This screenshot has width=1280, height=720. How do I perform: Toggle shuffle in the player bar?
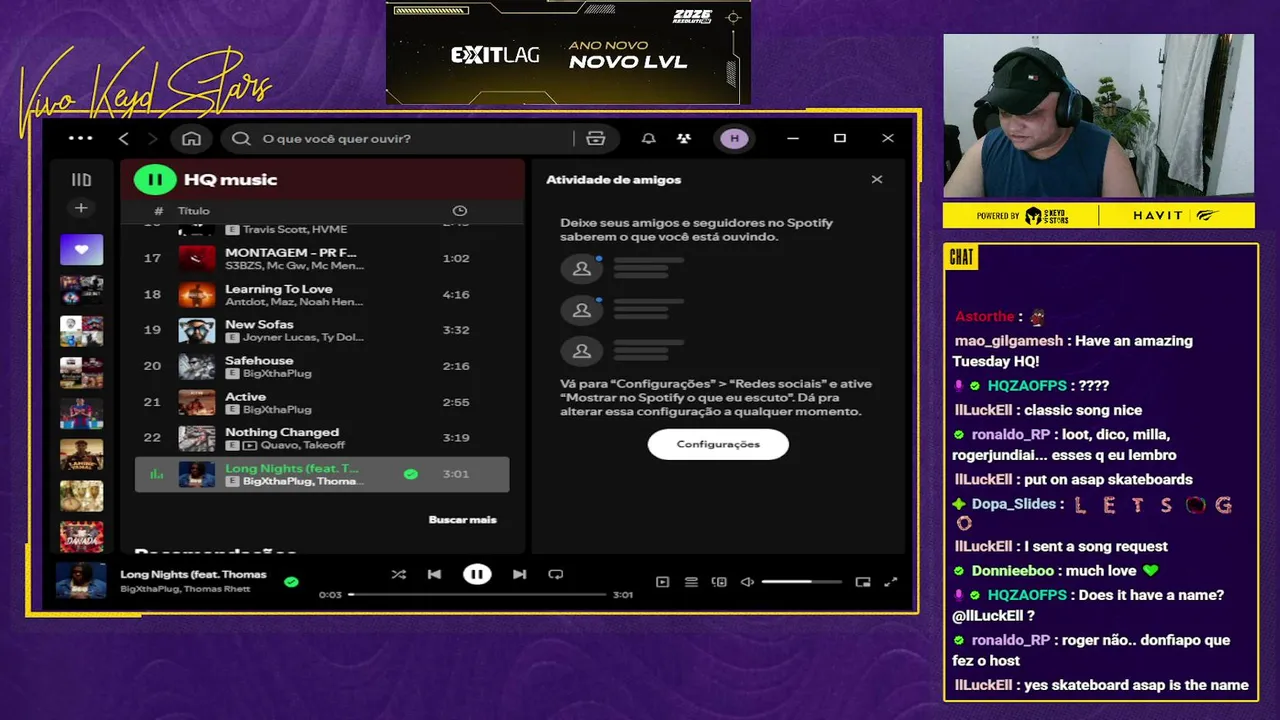click(x=399, y=574)
